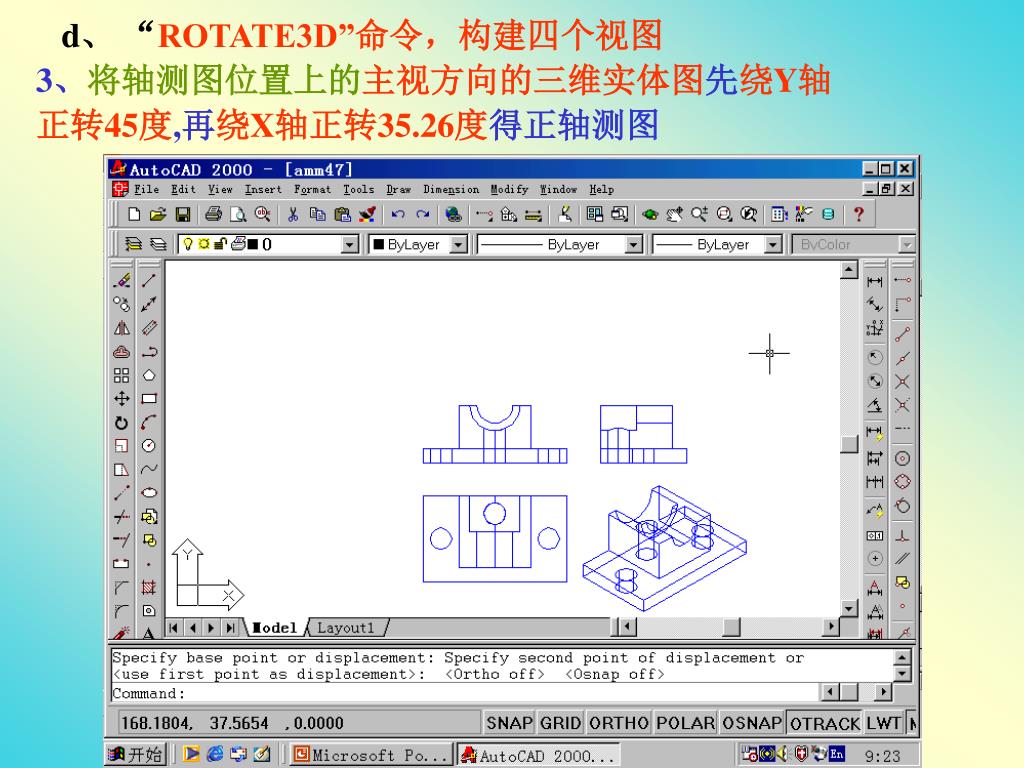This screenshot has width=1024, height=768.
Task: Open the Draw menu
Action: pos(398,189)
